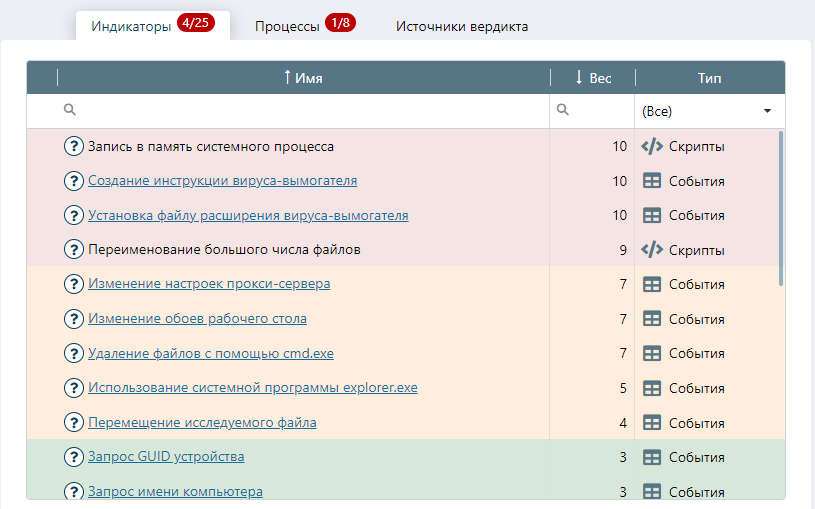This screenshot has width=815, height=509.
Task: Open the Источники вердикта tab
Action: [x=462, y=26]
